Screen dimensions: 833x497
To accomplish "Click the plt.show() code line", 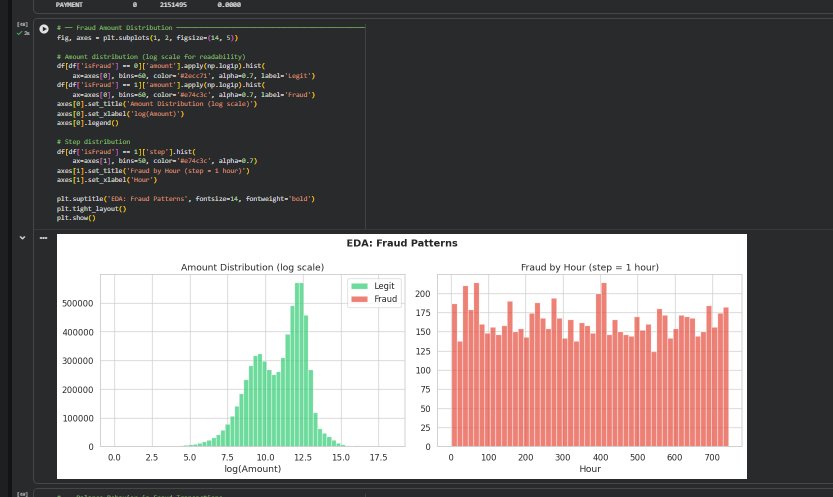I will coord(76,218).
